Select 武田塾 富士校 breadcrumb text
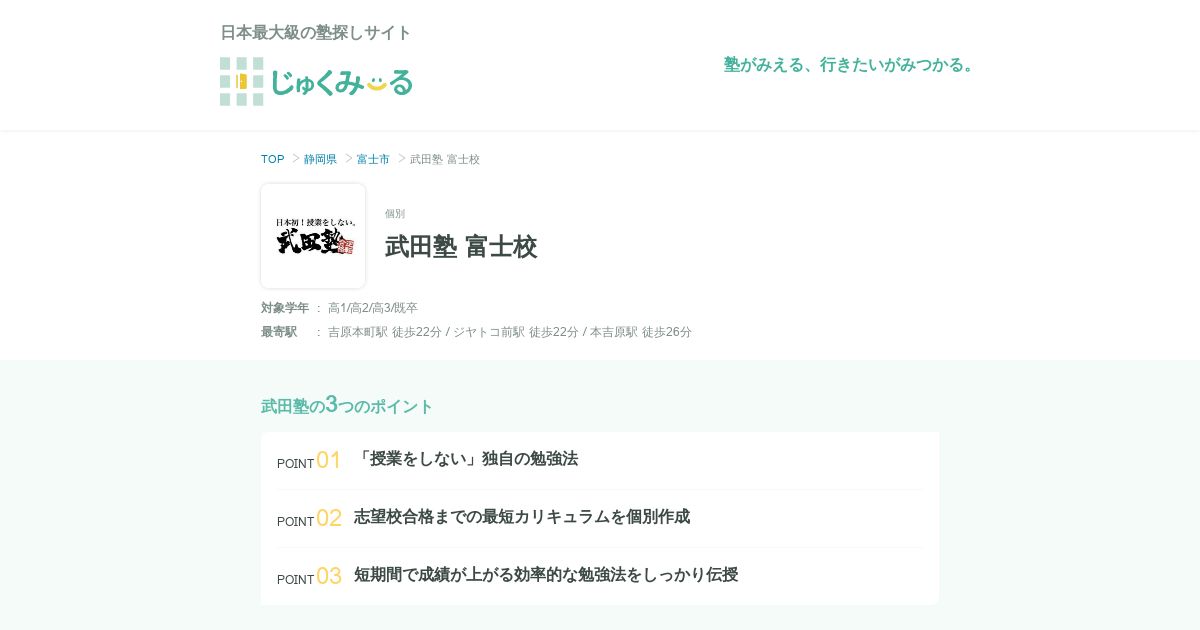Image resolution: width=1200 pixels, height=630 pixels. click(x=445, y=159)
